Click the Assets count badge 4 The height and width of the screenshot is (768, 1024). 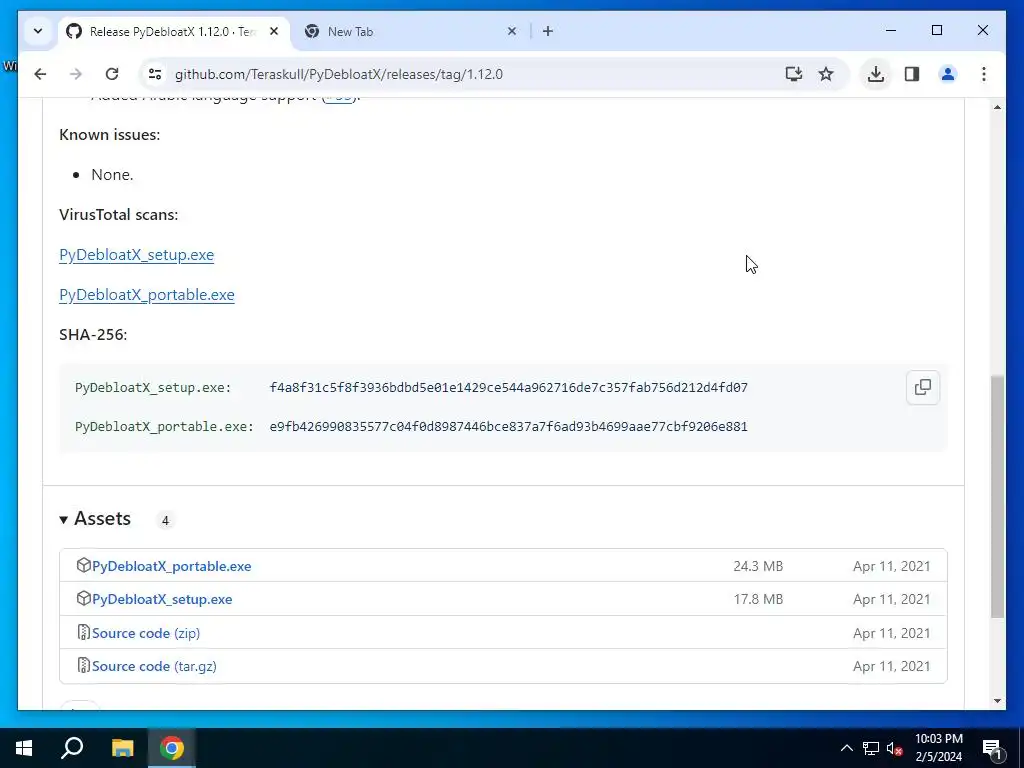pos(165,520)
